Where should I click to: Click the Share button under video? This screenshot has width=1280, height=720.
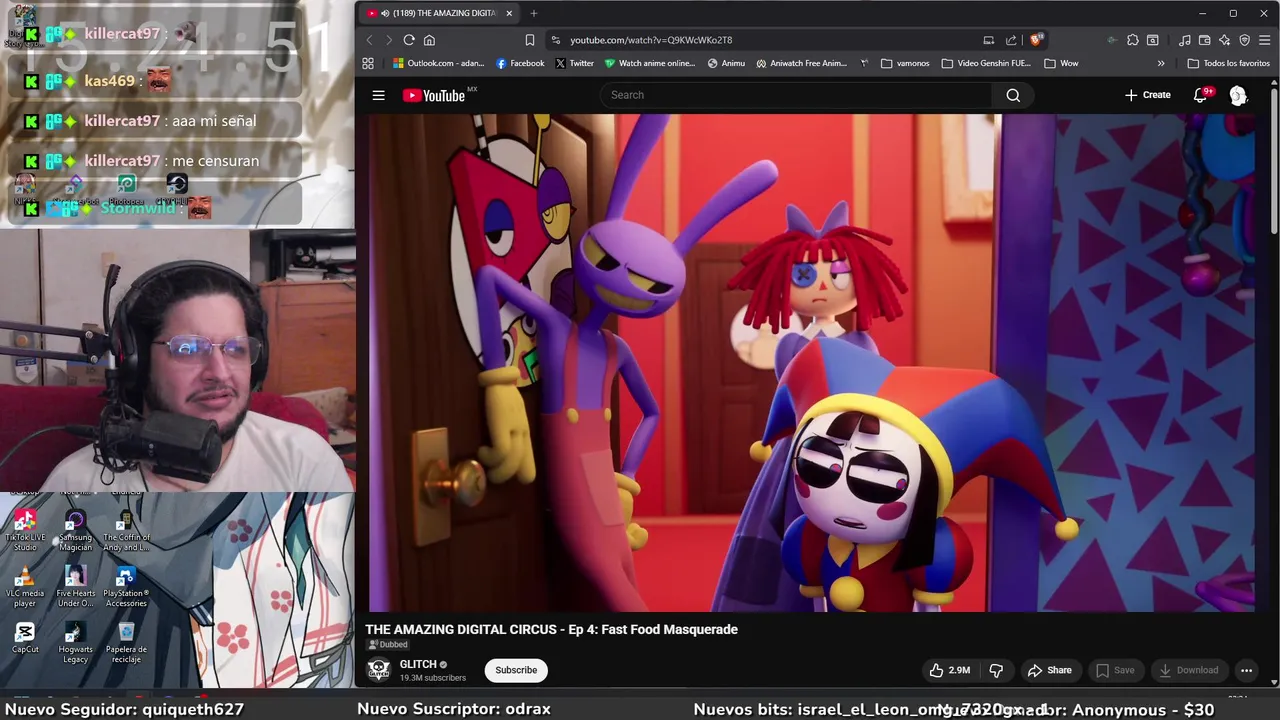tap(1050, 670)
